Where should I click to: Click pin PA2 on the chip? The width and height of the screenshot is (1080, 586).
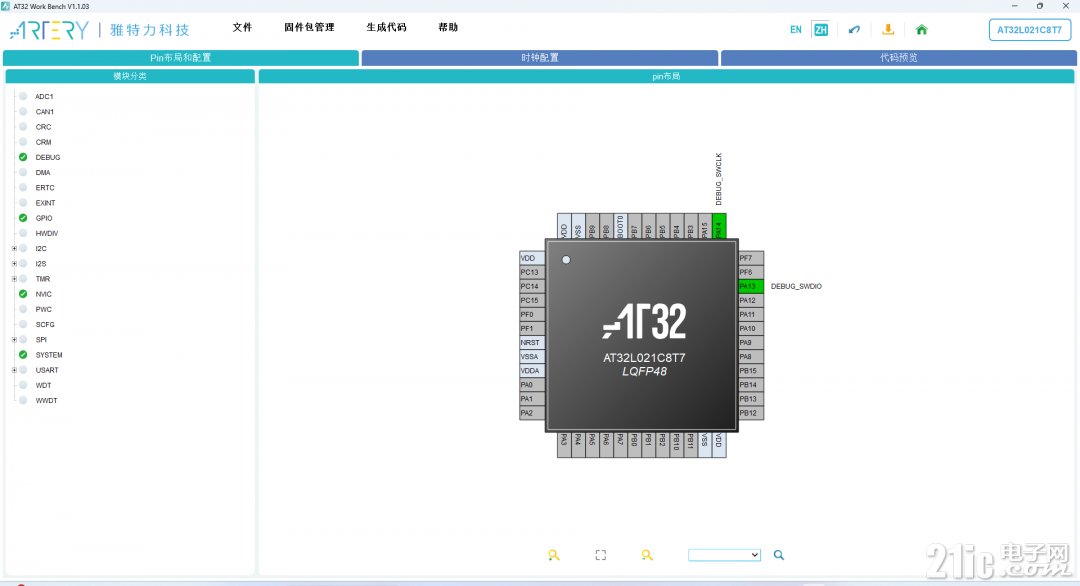point(532,413)
